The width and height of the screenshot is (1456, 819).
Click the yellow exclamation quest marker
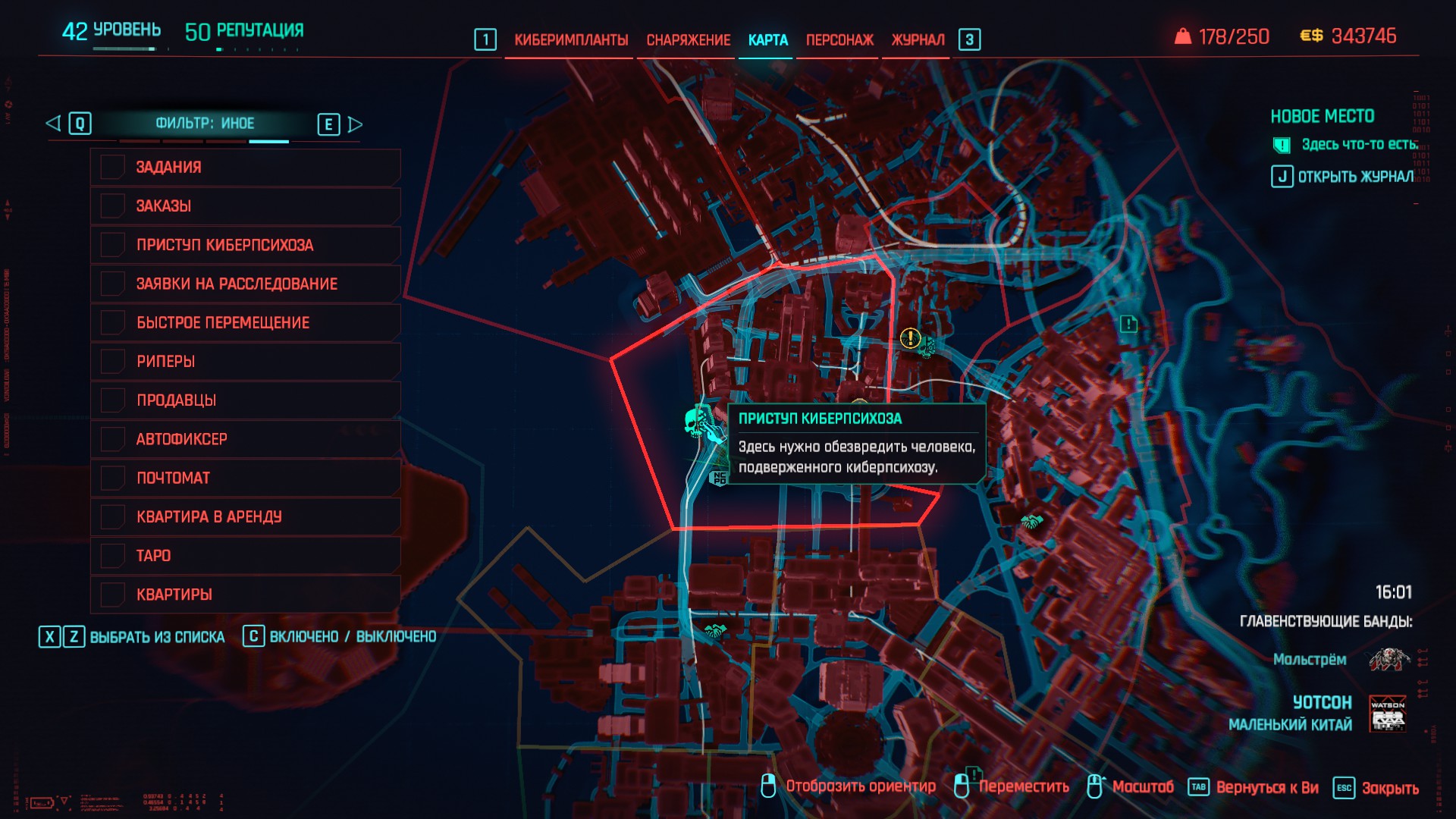coord(910,338)
